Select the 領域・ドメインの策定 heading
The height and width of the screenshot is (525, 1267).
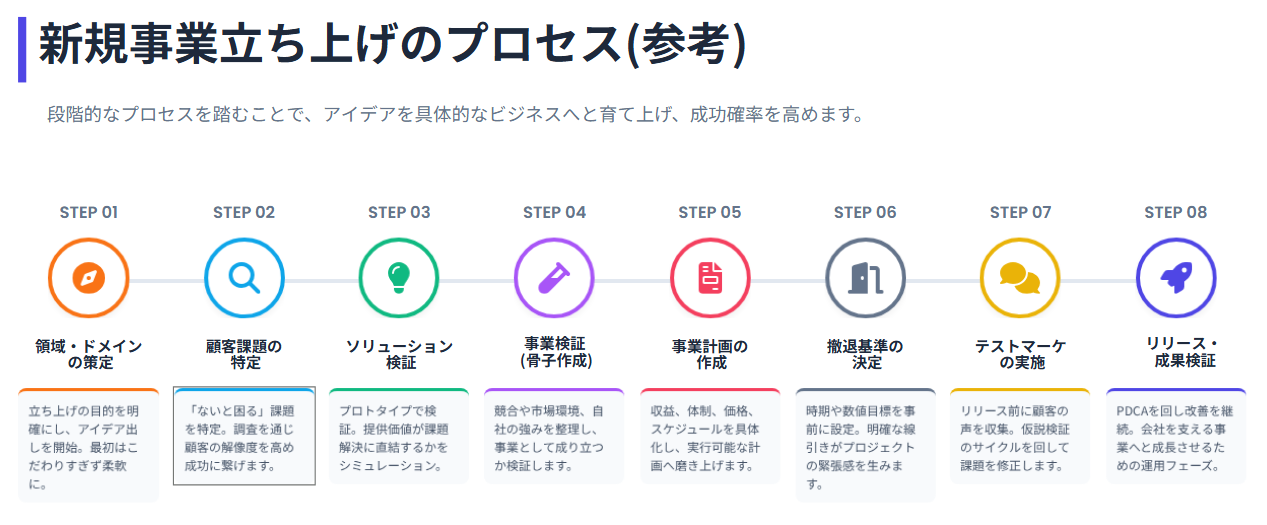coord(89,354)
